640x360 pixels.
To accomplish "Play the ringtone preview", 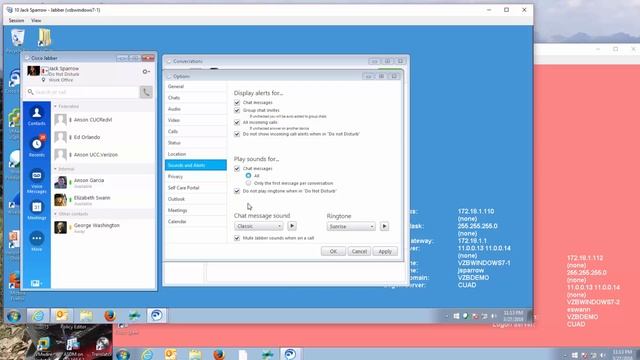I will coord(384,227).
